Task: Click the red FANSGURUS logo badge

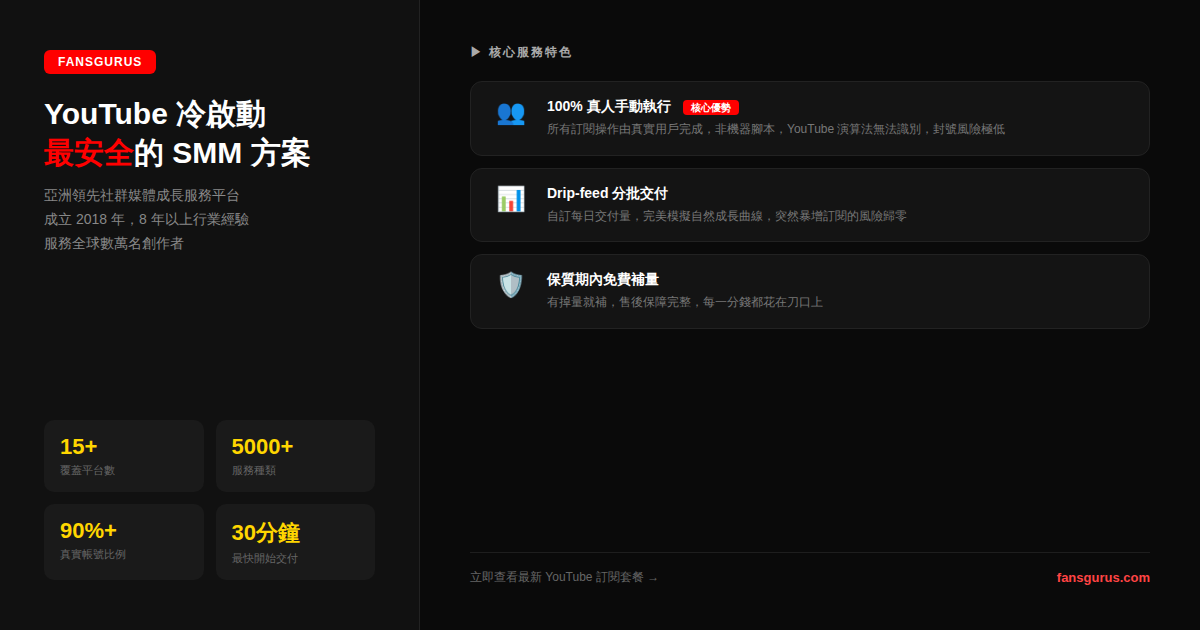Action: [99, 61]
